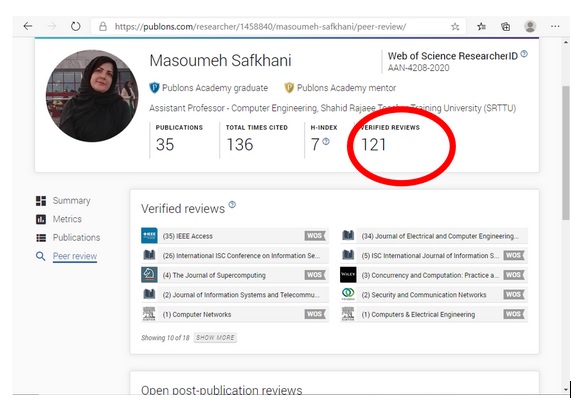Select the Peer review link
The height and width of the screenshot is (411, 583).
(x=75, y=256)
